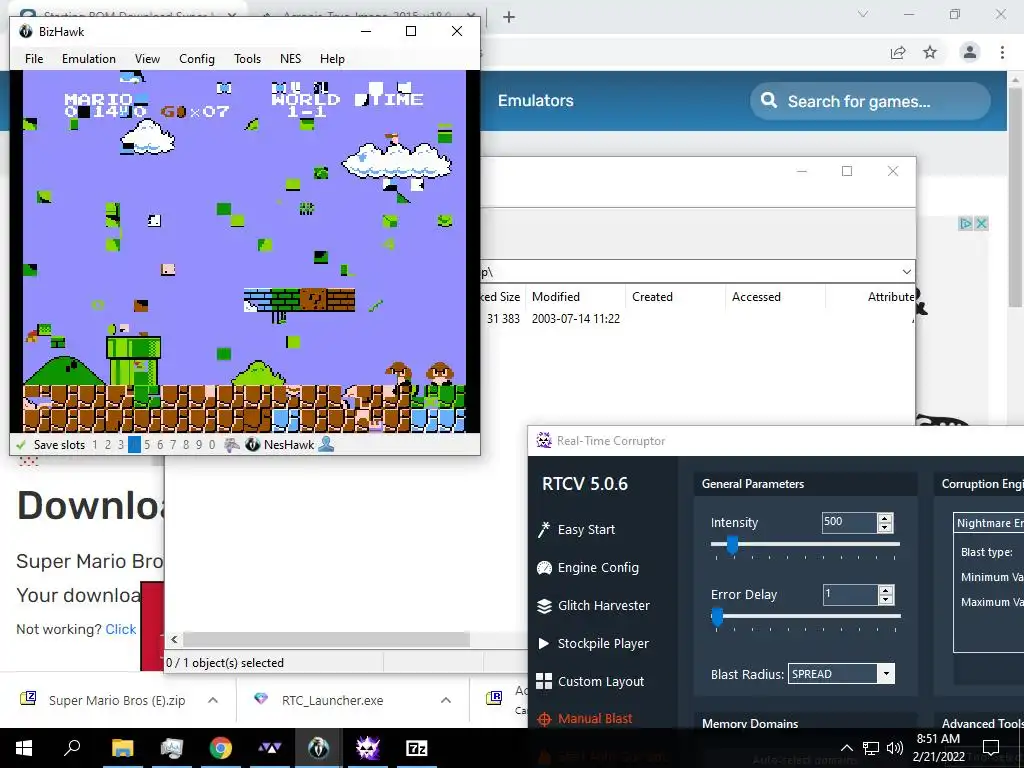Open the Chrome profile avatar icon
This screenshot has width=1024, height=768.
970,52
